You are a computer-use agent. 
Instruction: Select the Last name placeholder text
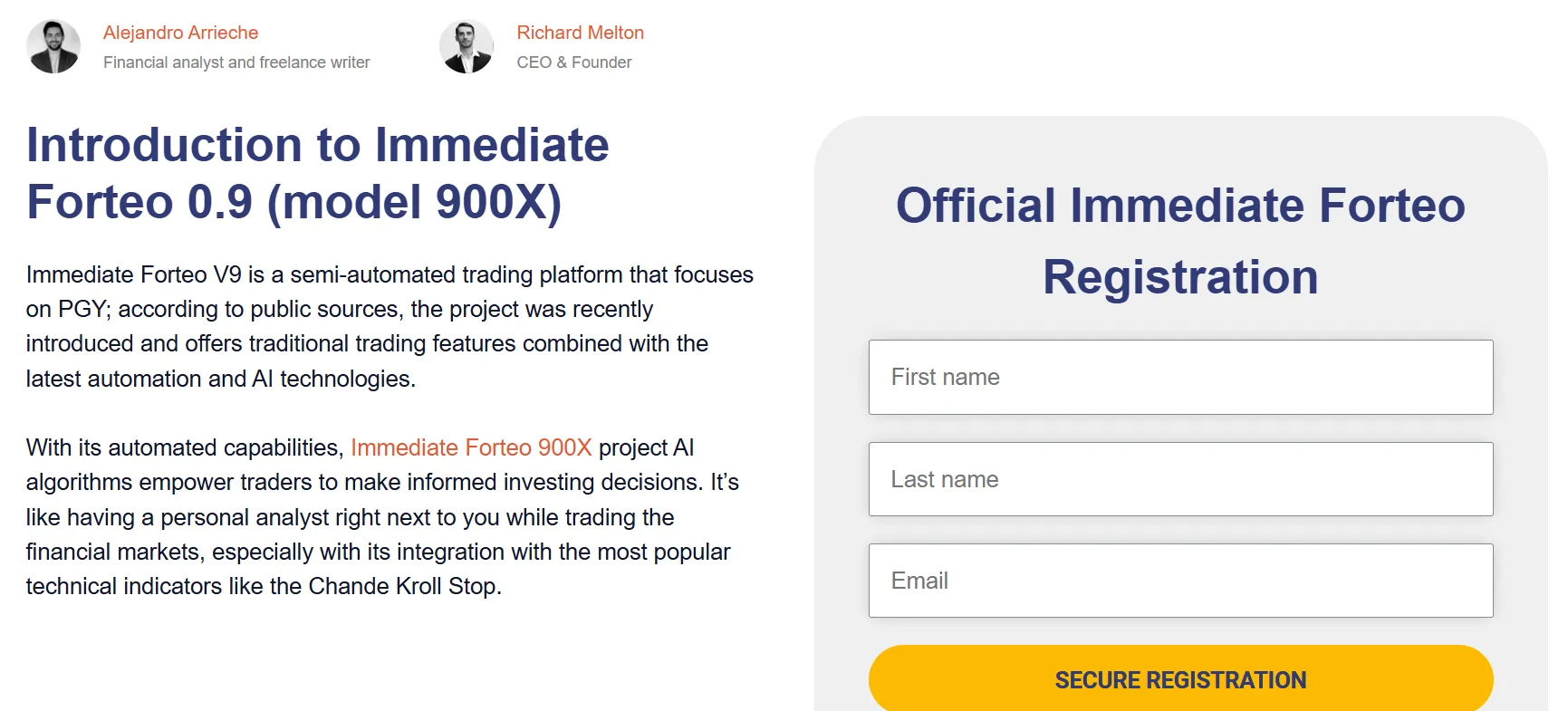943,478
